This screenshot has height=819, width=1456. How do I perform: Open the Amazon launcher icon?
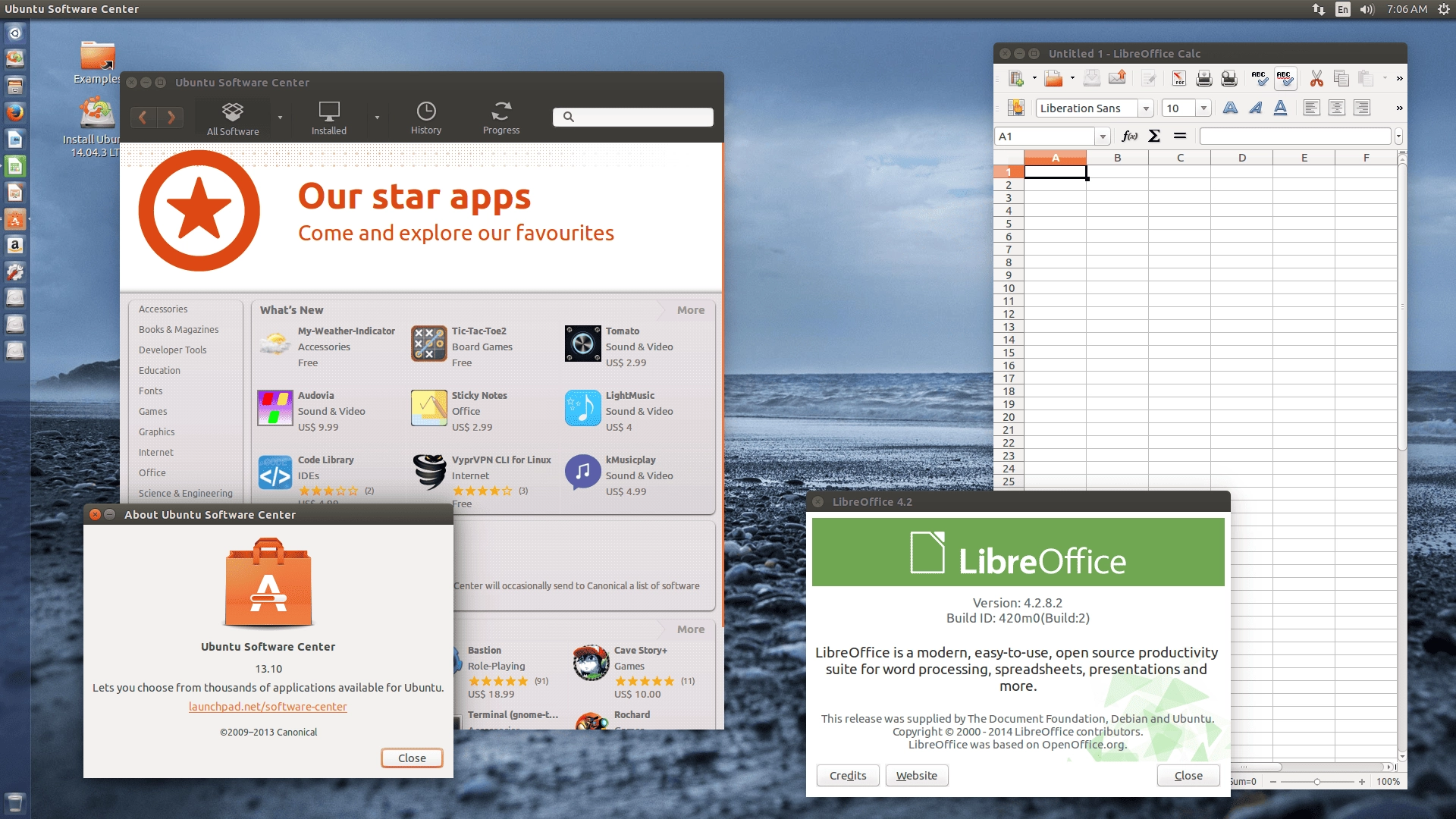click(14, 245)
